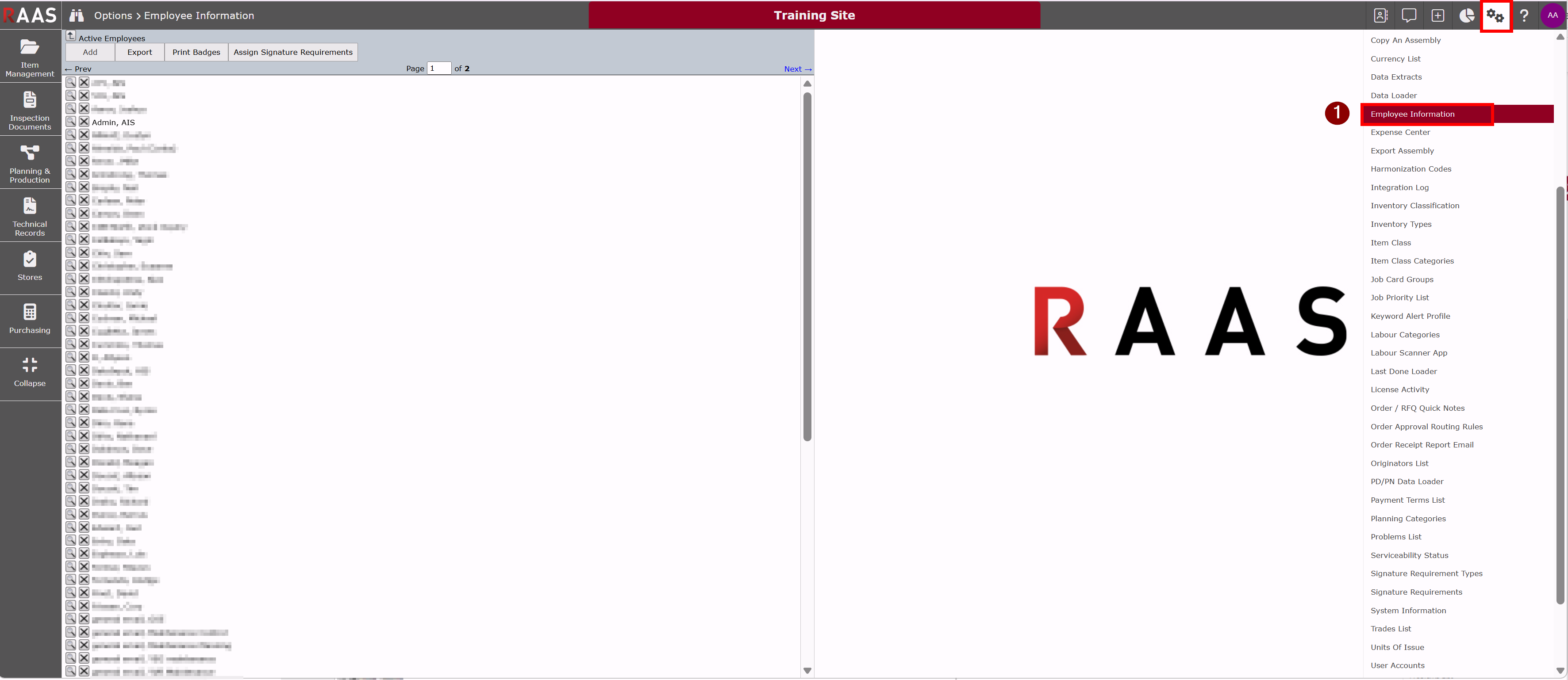Click the magnifier icon for Admin, AIS
The width and height of the screenshot is (1568, 680).
[71, 122]
